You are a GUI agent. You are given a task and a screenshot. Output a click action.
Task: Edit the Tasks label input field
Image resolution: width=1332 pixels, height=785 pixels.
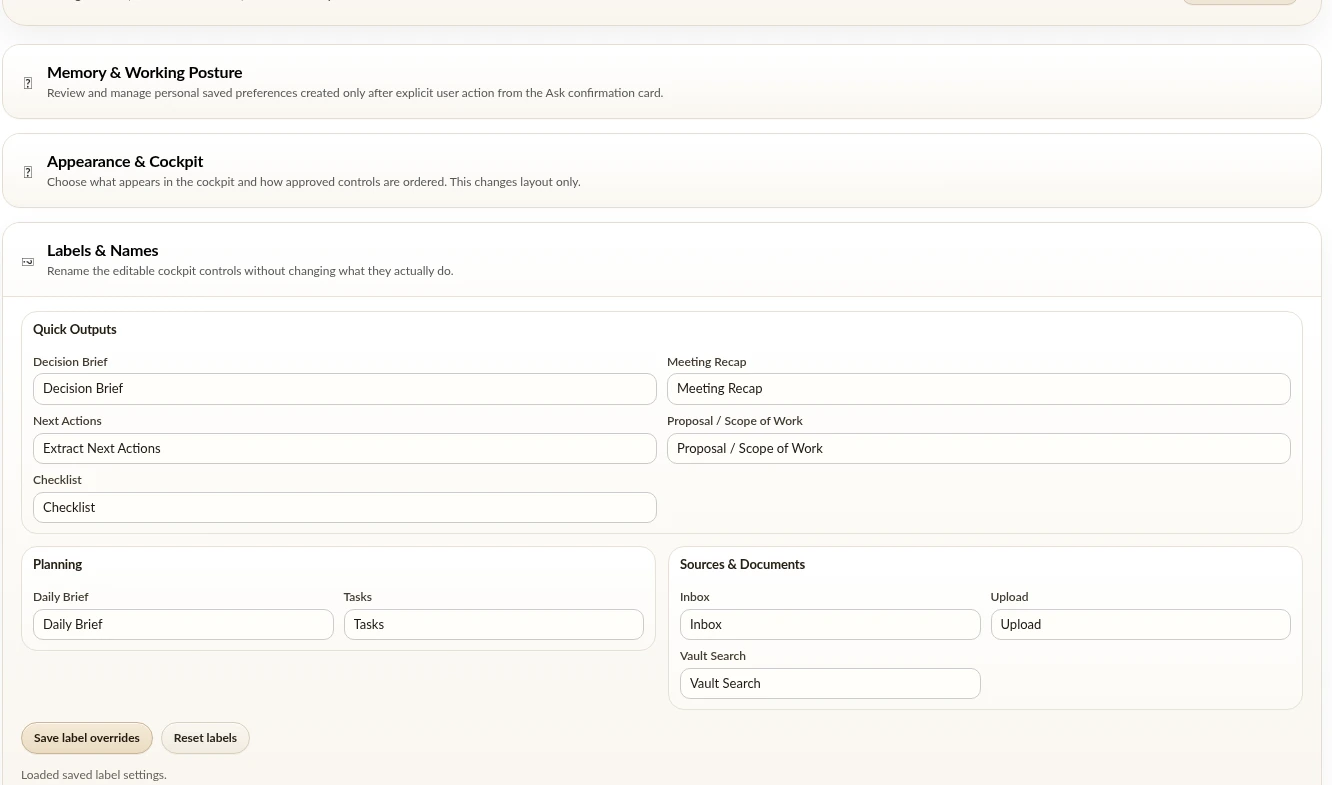(x=494, y=625)
